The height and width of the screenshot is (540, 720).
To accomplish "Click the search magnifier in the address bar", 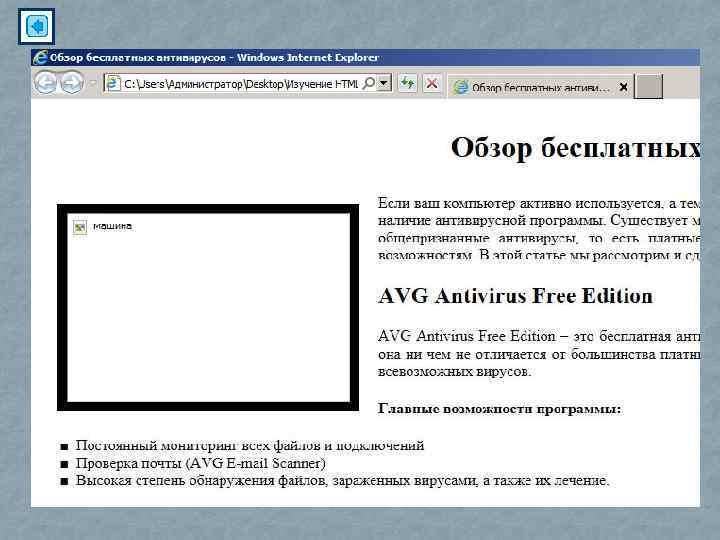I will click(x=369, y=83).
